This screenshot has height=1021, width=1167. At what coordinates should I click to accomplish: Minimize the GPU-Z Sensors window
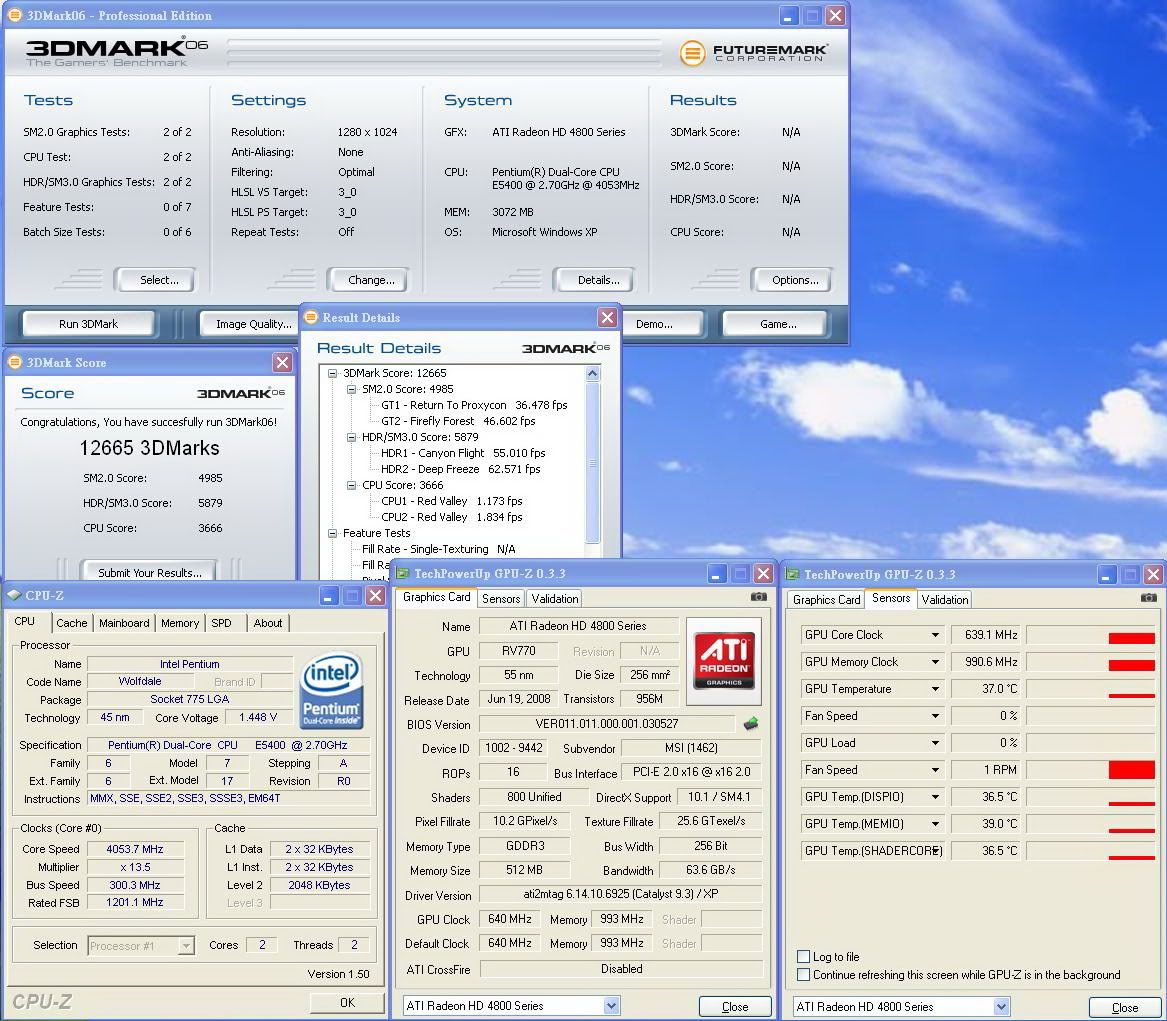coord(1107,574)
